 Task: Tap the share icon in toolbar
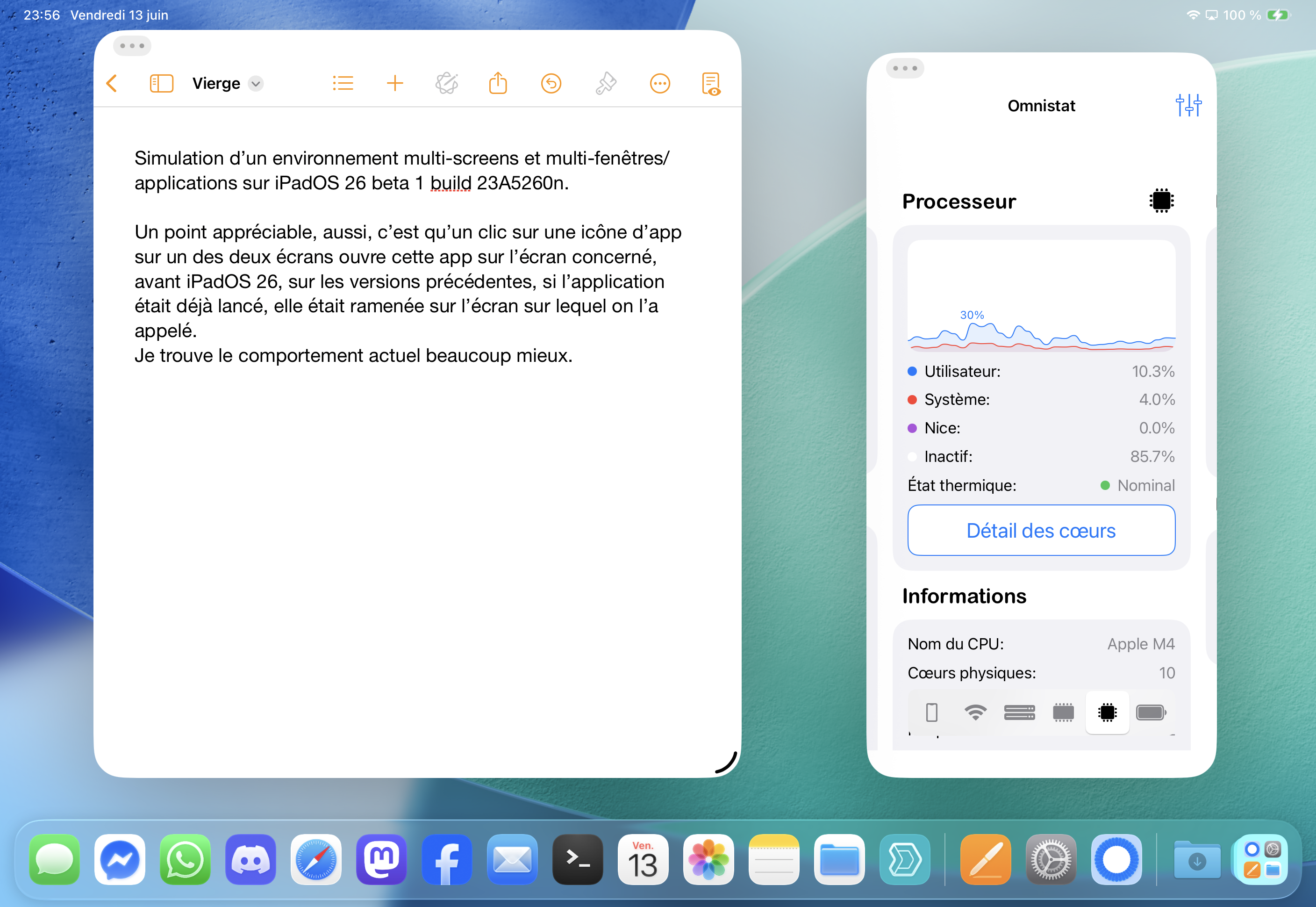click(x=498, y=84)
